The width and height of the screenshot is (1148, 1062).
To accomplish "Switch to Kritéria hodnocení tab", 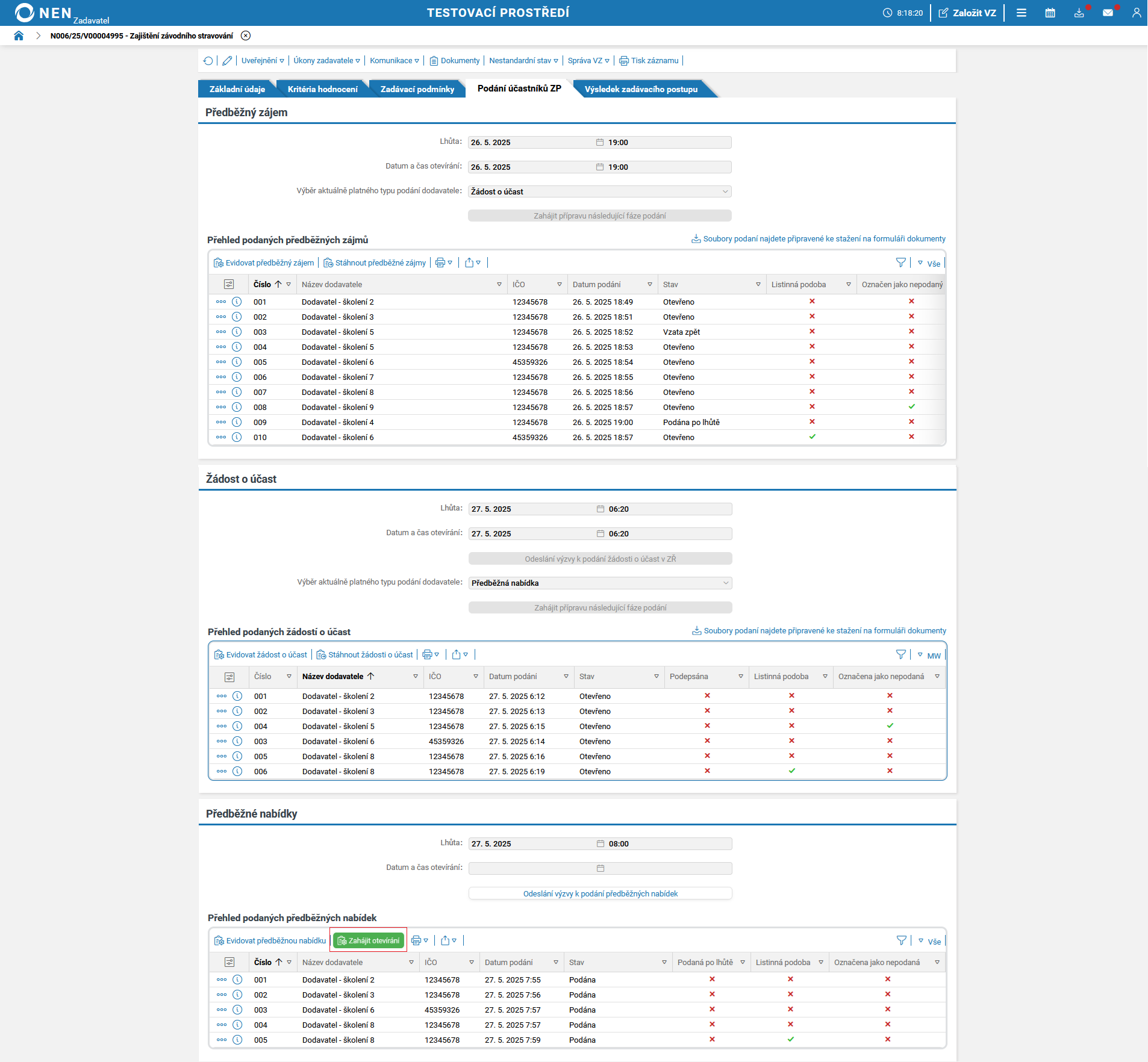I will click(323, 89).
